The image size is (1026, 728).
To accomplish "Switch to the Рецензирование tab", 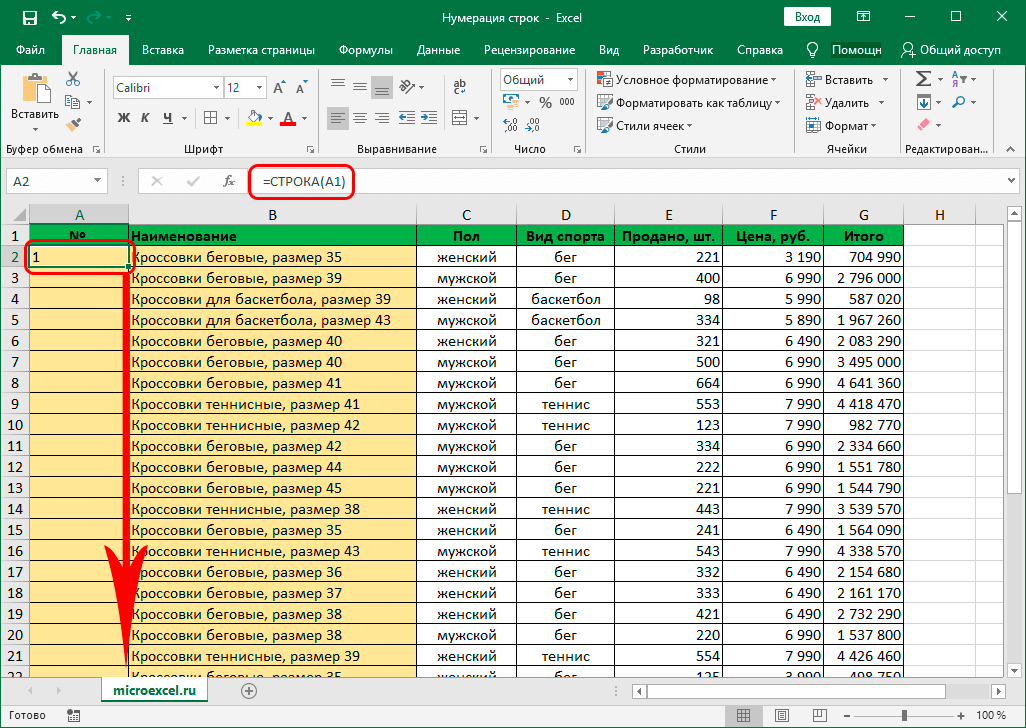I will point(529,50).
